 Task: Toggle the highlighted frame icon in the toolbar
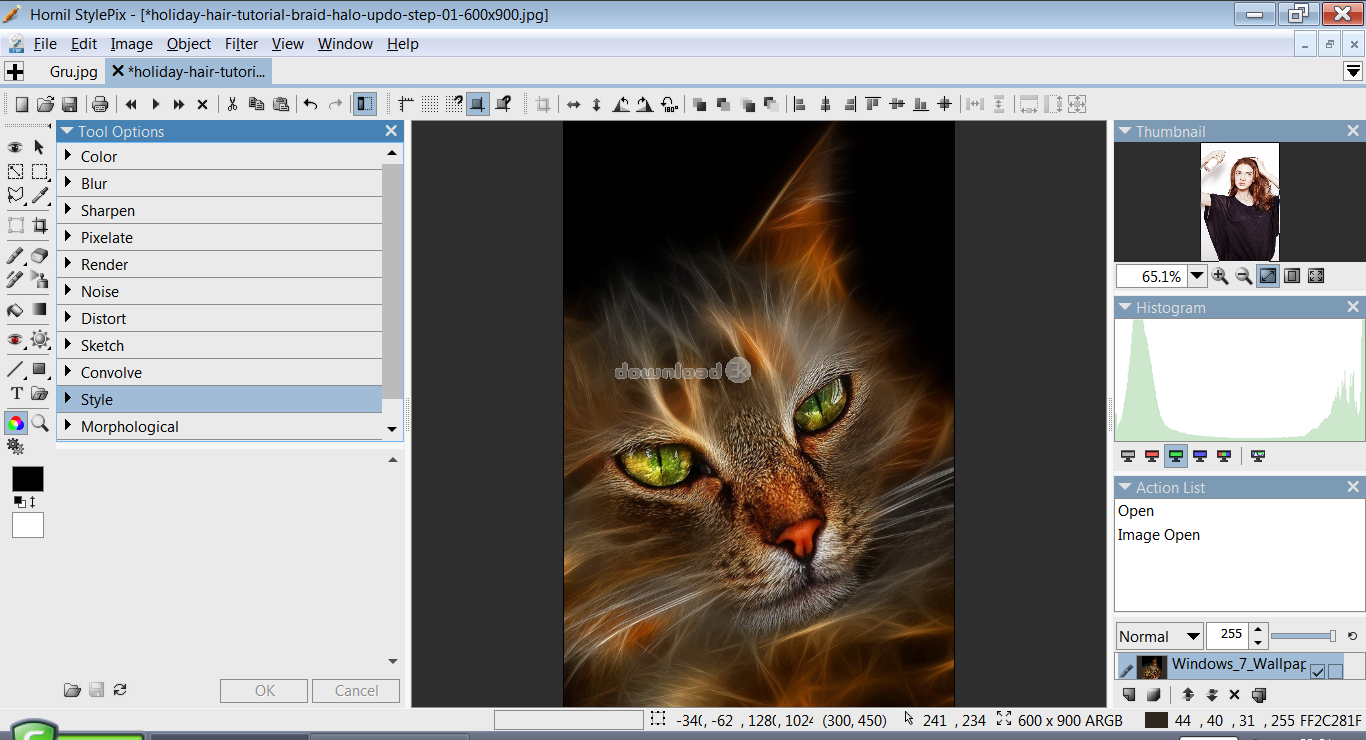[x=478, y=104]
